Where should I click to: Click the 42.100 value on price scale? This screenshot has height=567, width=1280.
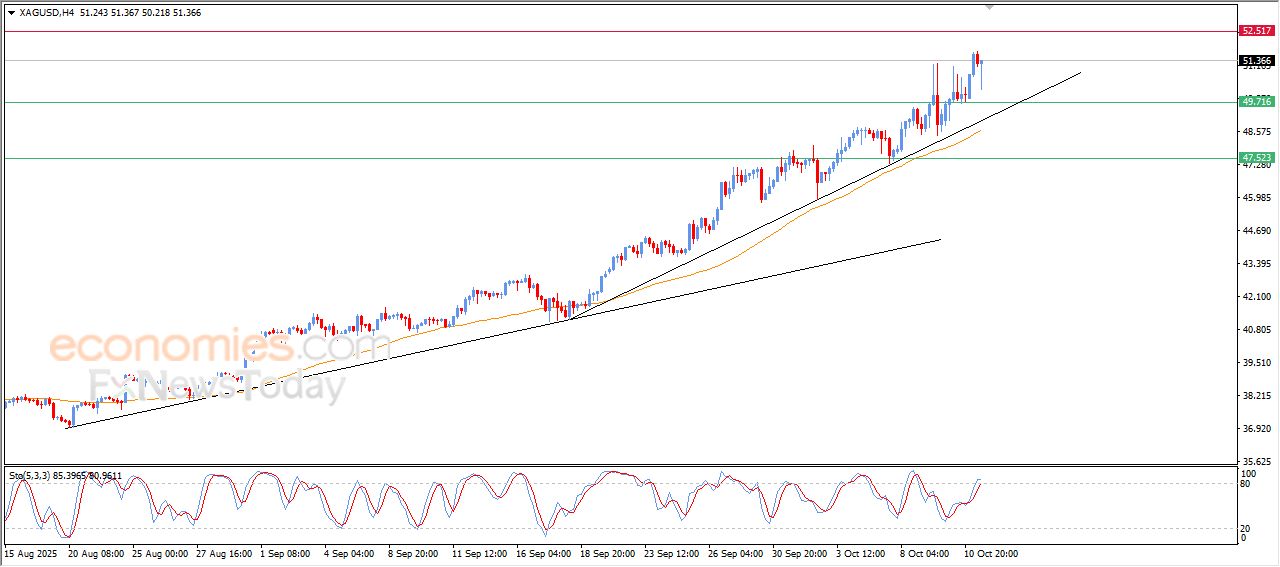coord(1256,297)
